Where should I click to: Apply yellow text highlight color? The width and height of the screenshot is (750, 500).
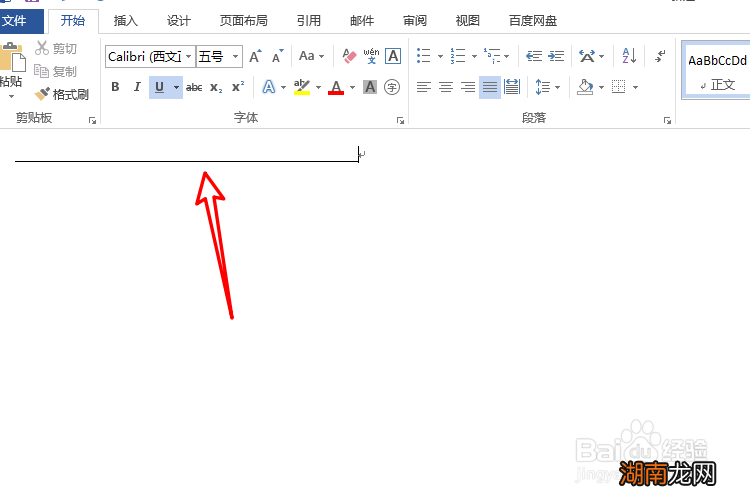[x=302, y=87]
